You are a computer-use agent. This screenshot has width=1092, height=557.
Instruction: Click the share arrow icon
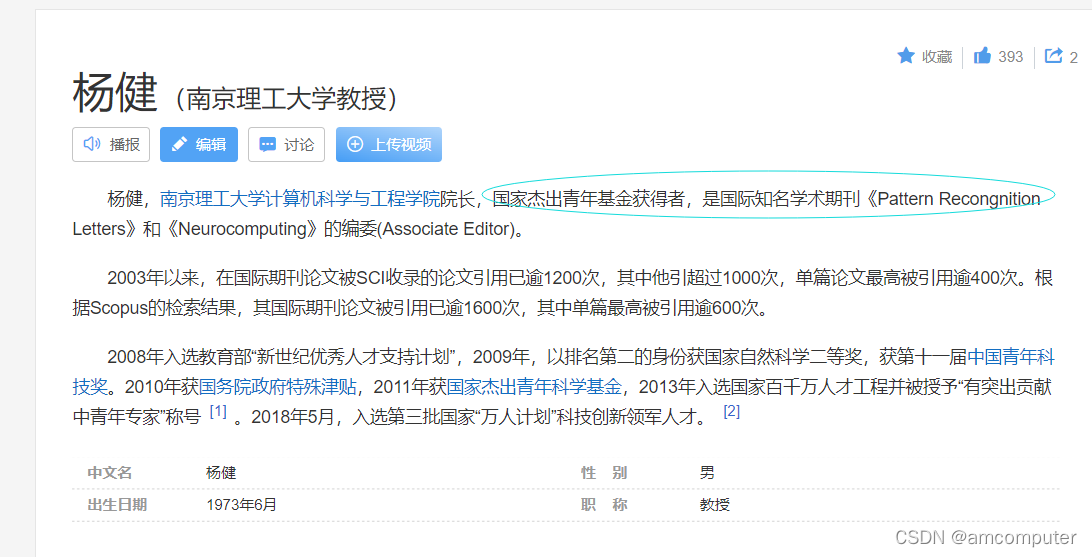pos(1054,56)
